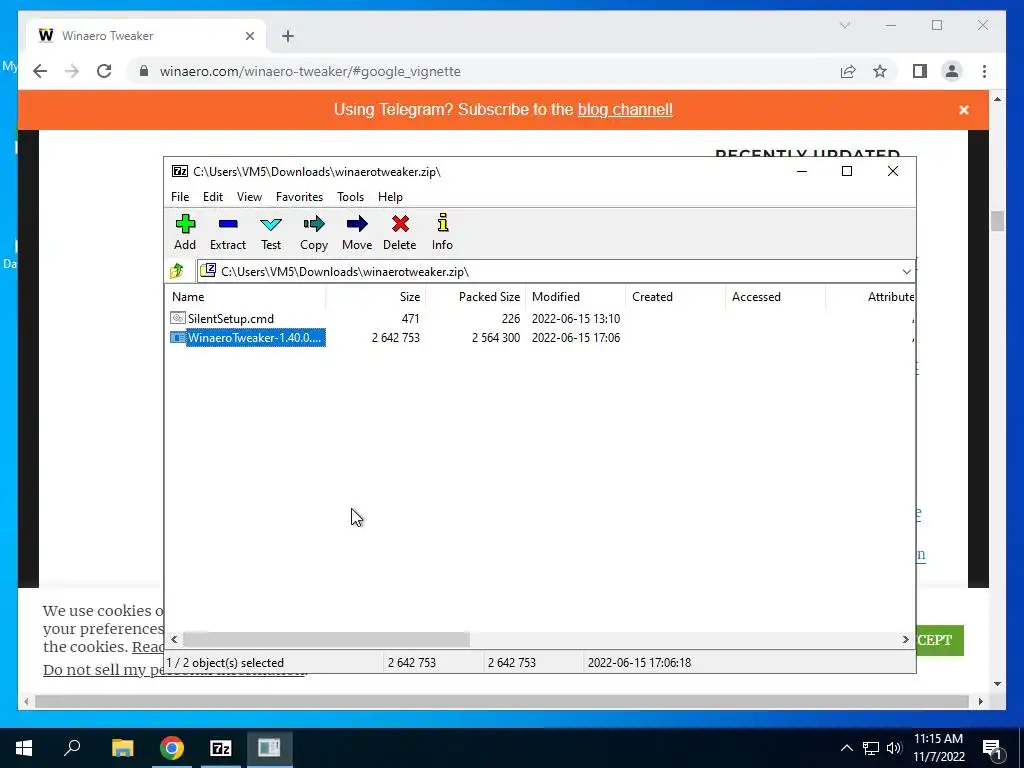Image resolution: width=1024 pixels, height=768 pixels.
Task: Open the Chrome profile avatar
Action: pyautogui.click(x=952, y=71)
